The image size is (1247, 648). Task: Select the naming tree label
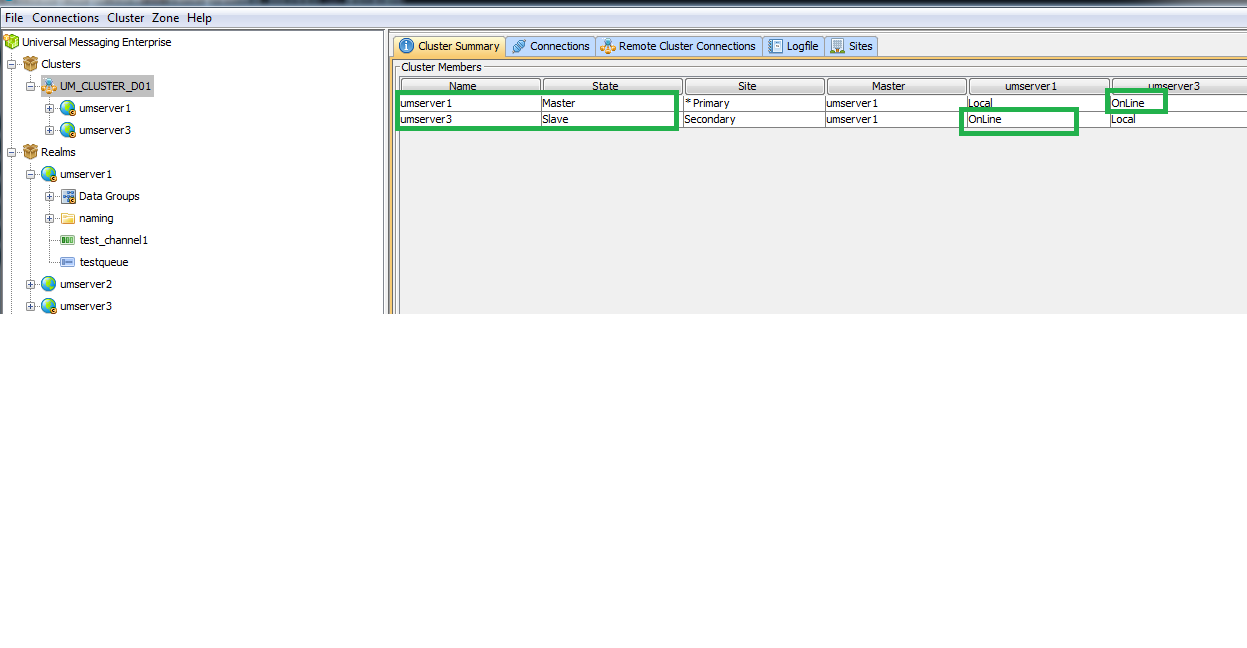[96, 218]
